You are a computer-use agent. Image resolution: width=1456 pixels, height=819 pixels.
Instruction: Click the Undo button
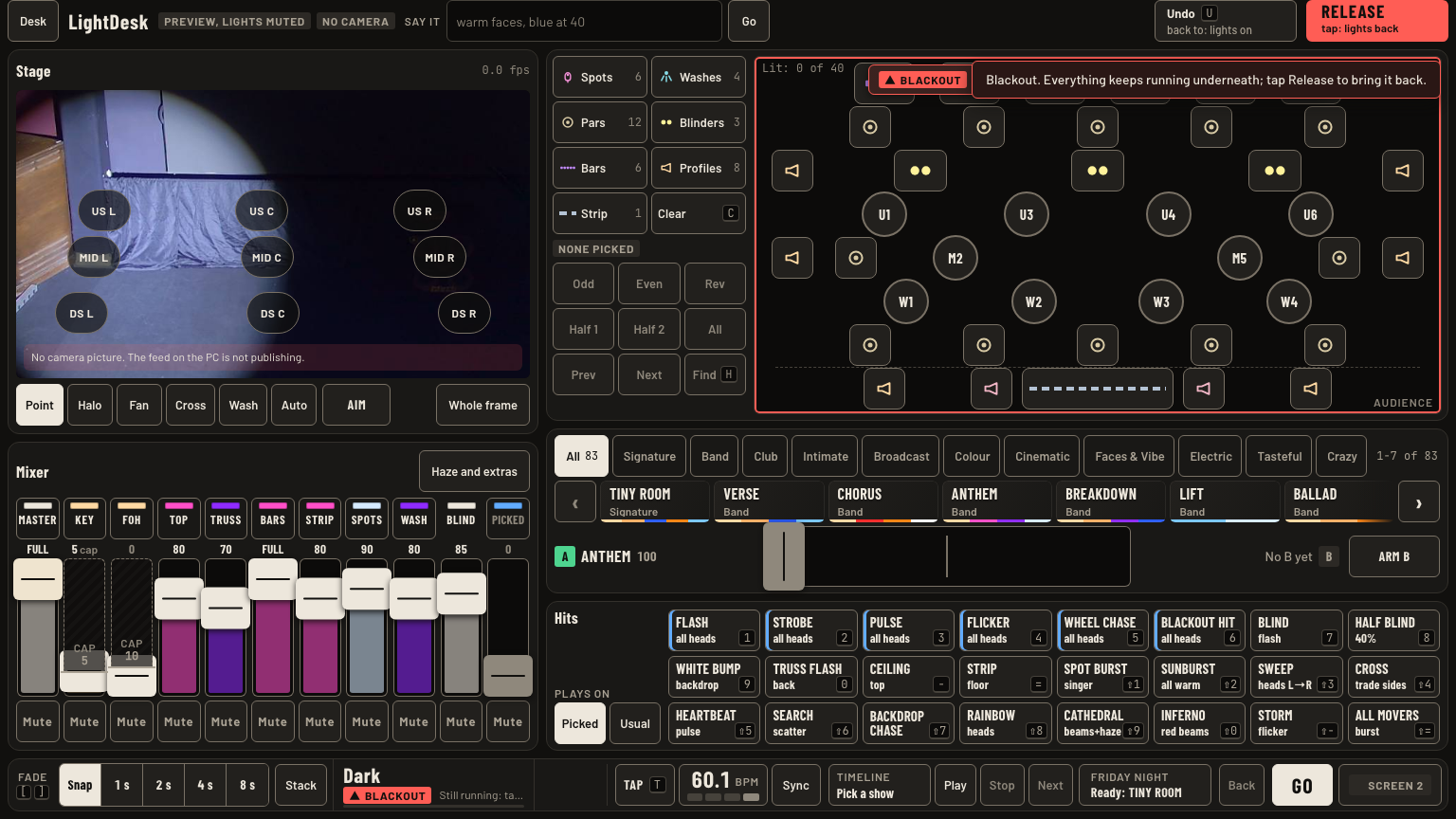tap(1226, 21)
